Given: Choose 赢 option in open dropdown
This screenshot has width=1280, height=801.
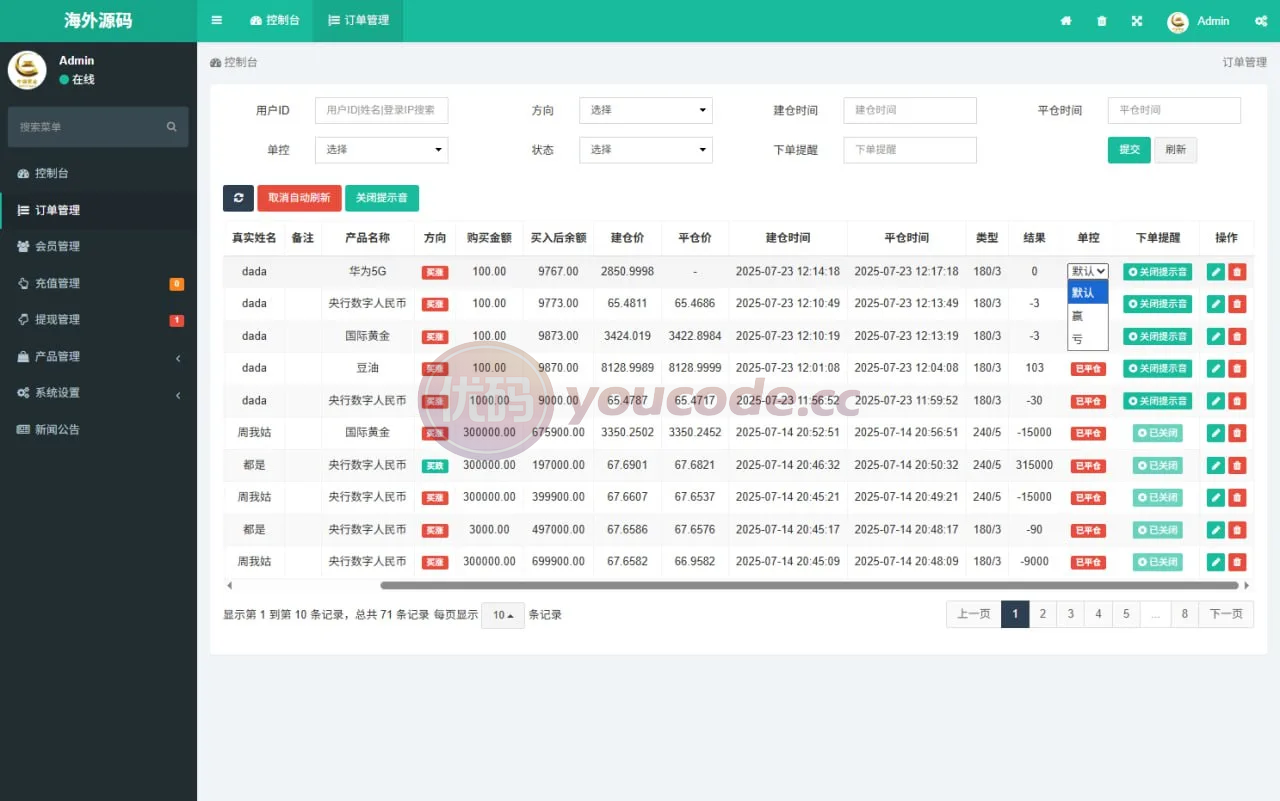Looking at the screenshot, I should pyautogui.click(x=1088, y=316).
